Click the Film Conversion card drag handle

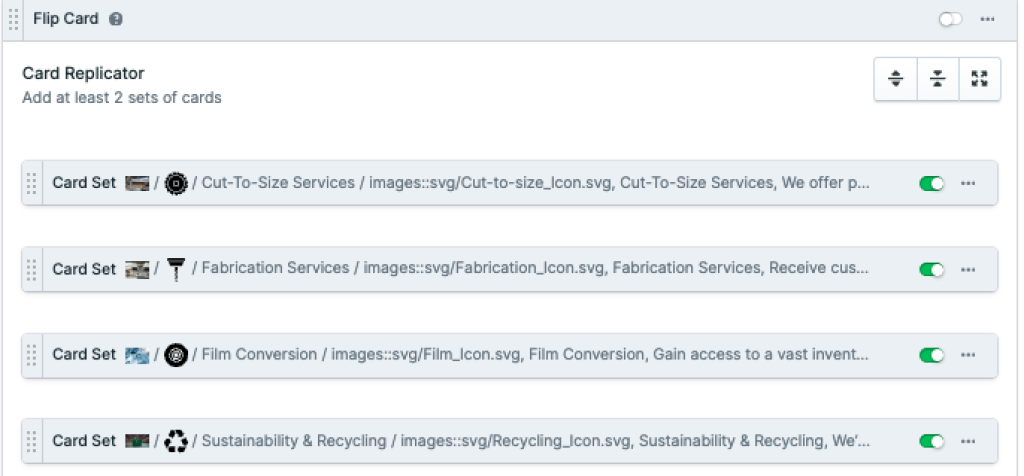coord(32,355)
